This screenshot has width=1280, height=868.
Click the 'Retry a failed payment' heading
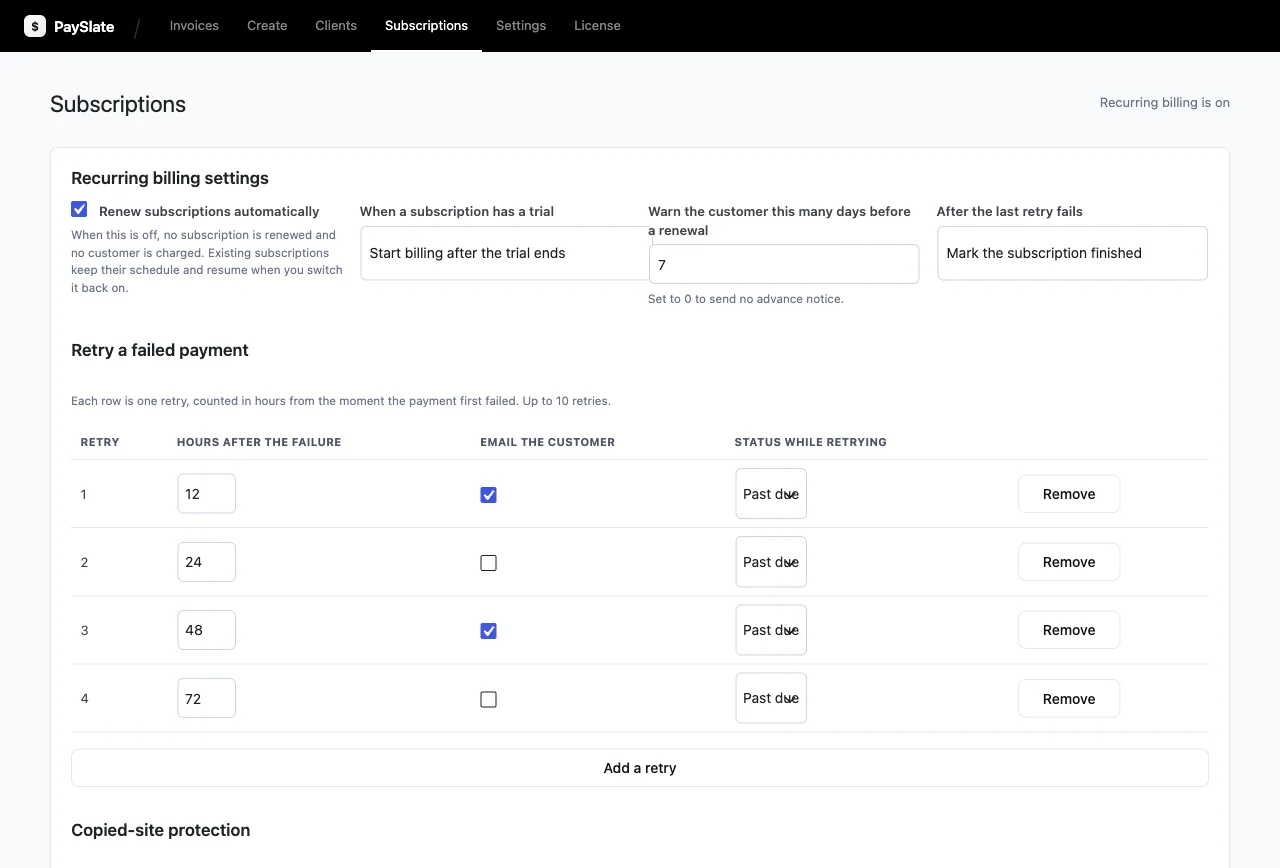click(160, 350)
